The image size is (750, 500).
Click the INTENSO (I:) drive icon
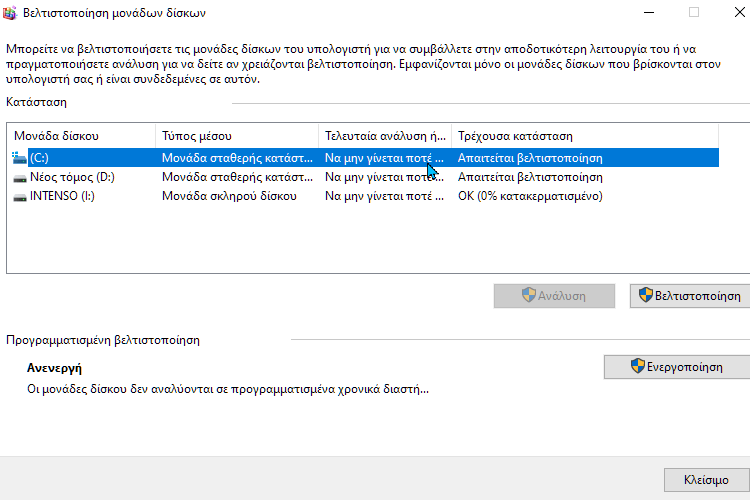pyautogui.click(x=20, y=197)
